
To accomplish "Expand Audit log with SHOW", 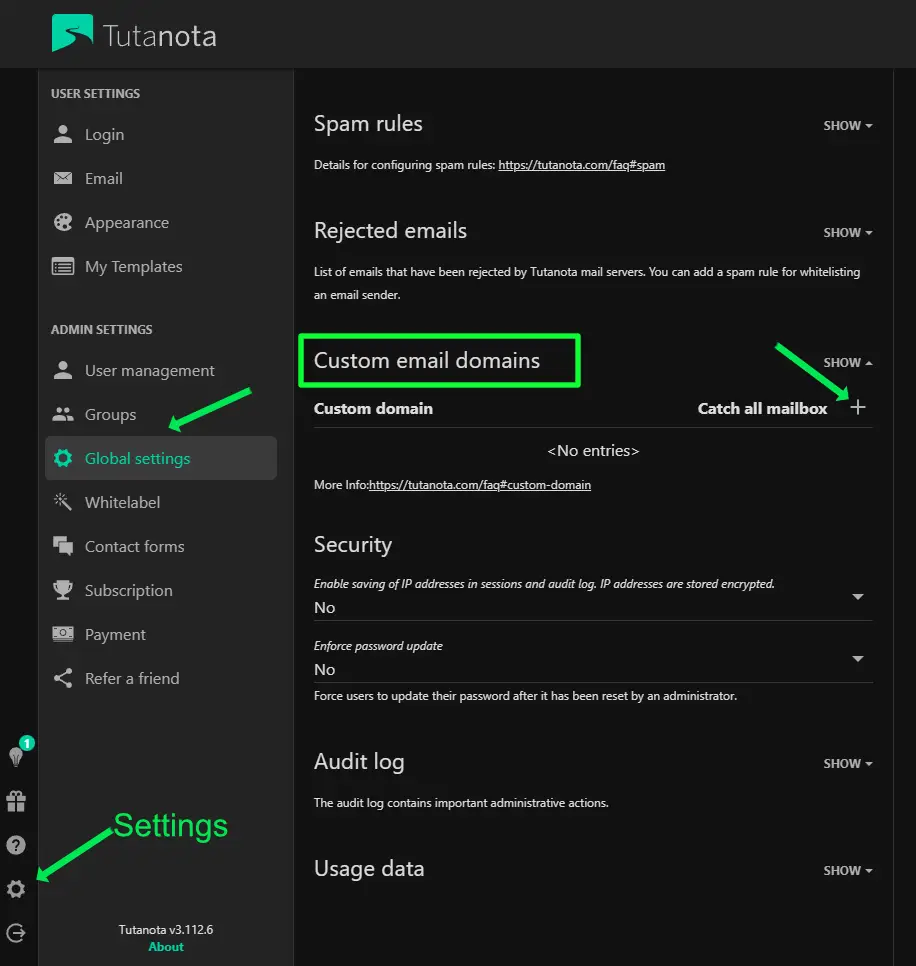I will coord(848,764).
